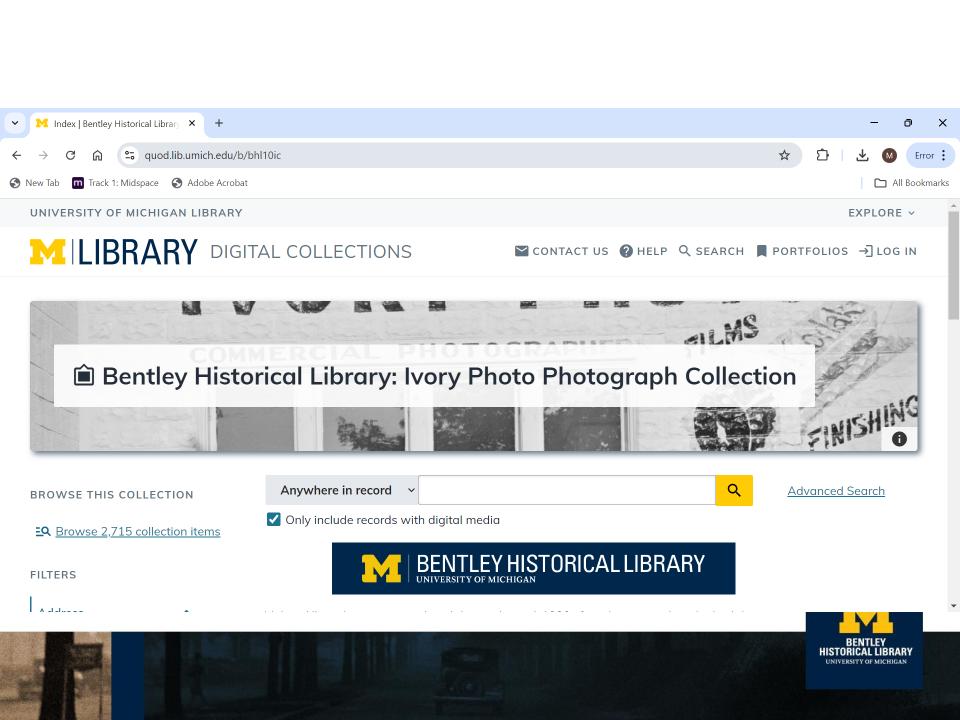Image resolution: width=960 pixels, height=720 pixels.
Task: Open the Adobe Acrobat bookmark
Action: pyautogui.click(x=209, y=183)
